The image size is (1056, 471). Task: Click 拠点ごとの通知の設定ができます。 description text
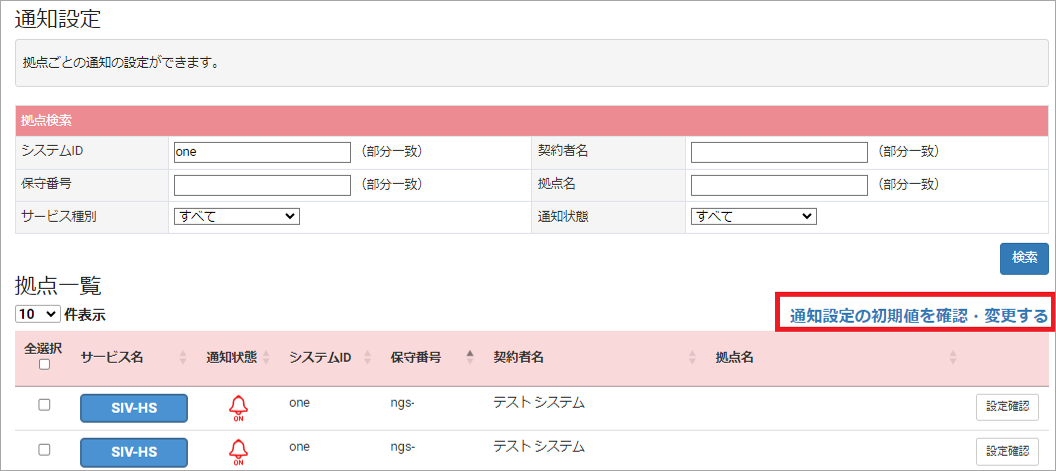[x=120, y=65]
